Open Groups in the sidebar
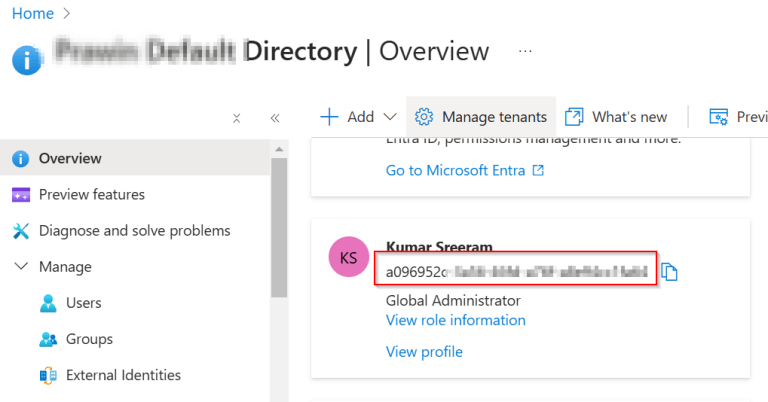The width and height of the screenshot is (768, 402). tap(88, 339)
